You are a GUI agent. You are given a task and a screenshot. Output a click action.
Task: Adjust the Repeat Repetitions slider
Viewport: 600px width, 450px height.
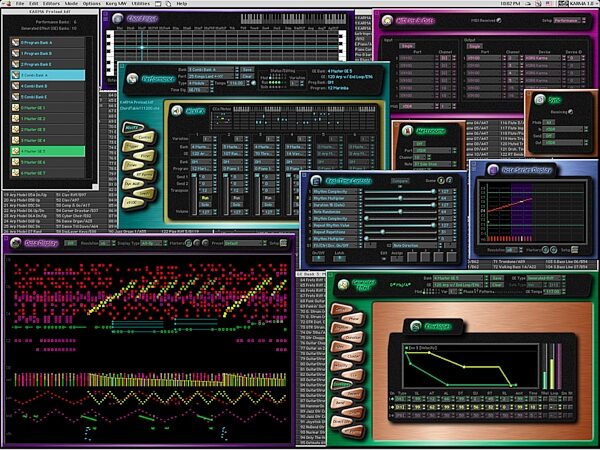tap(399, 232)
